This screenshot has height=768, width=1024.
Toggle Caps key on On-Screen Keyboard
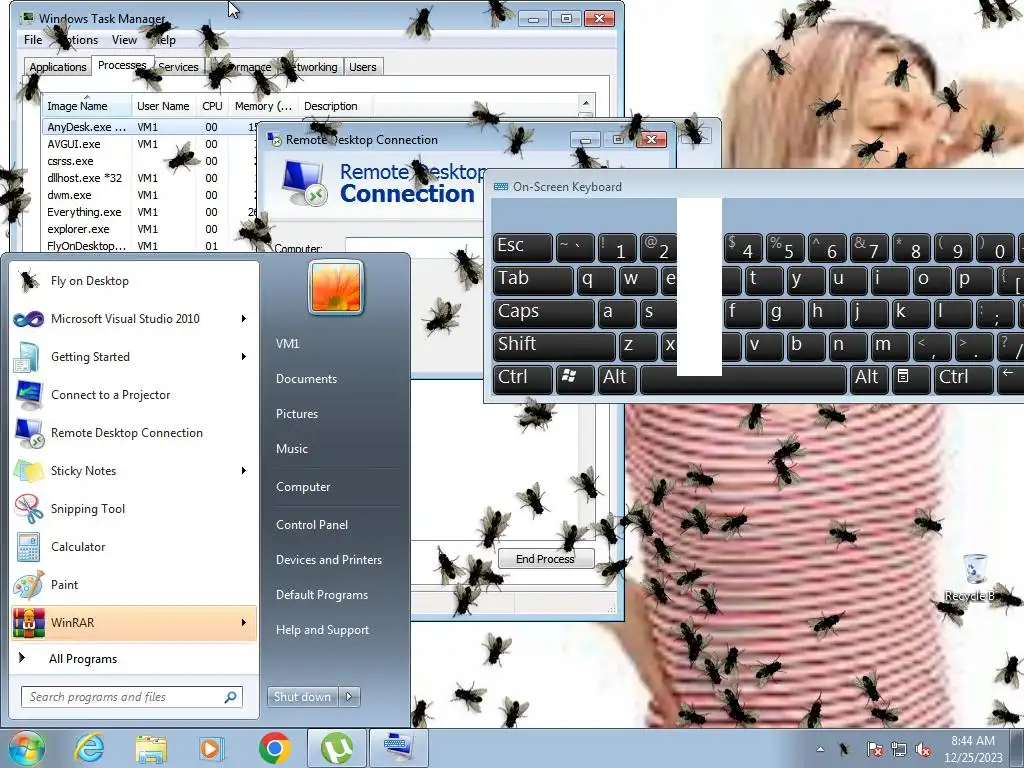tap(543, 313)
